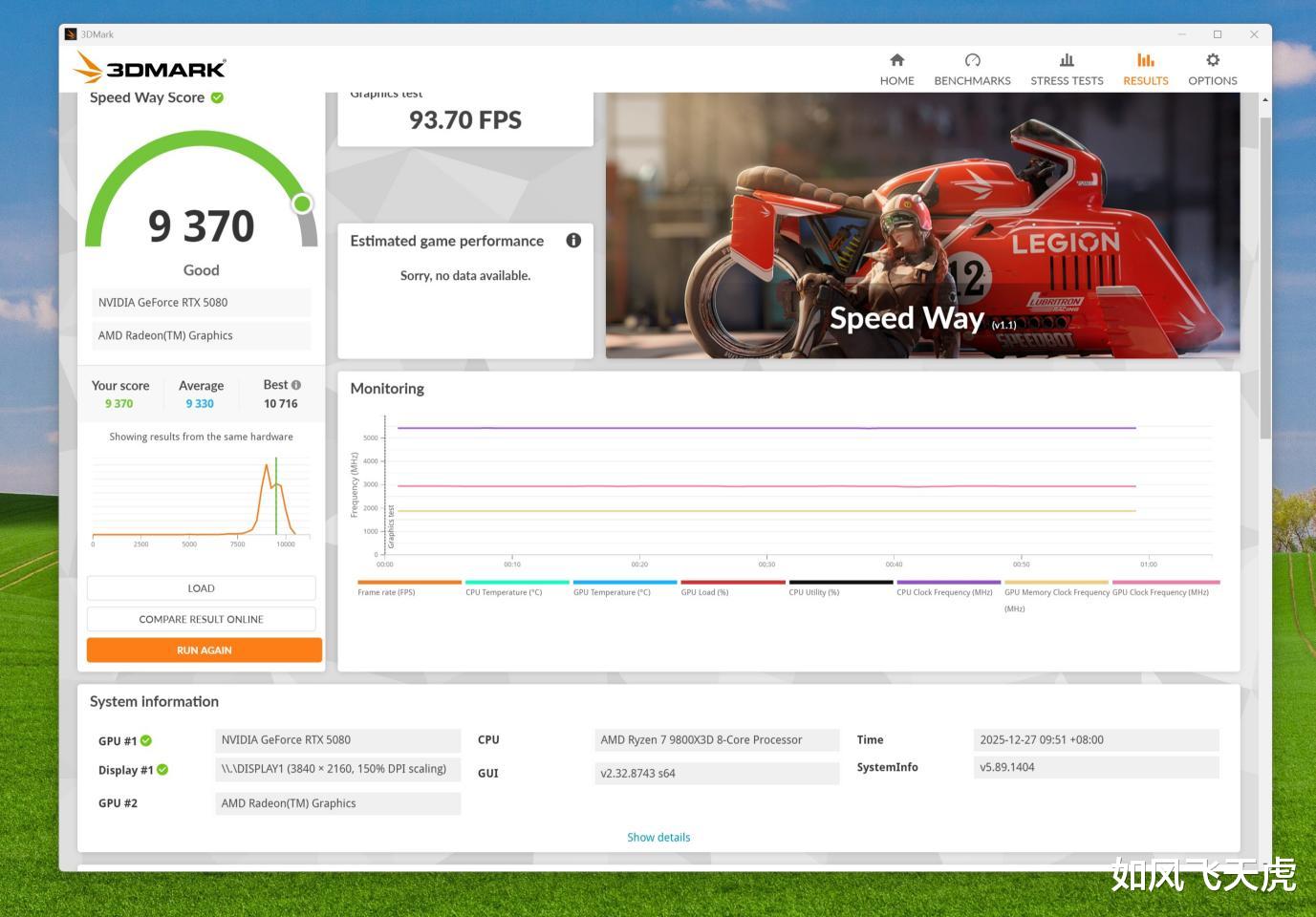Click the 3DMark title bar app icon
1316x917 pixels.
pyautogui.click(x=71, y=34)
